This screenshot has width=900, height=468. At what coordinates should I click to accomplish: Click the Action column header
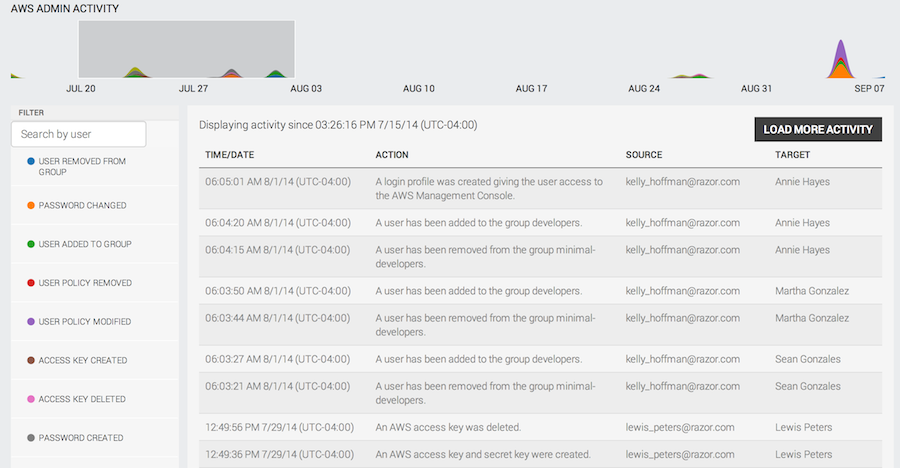[x=392, y=155]
